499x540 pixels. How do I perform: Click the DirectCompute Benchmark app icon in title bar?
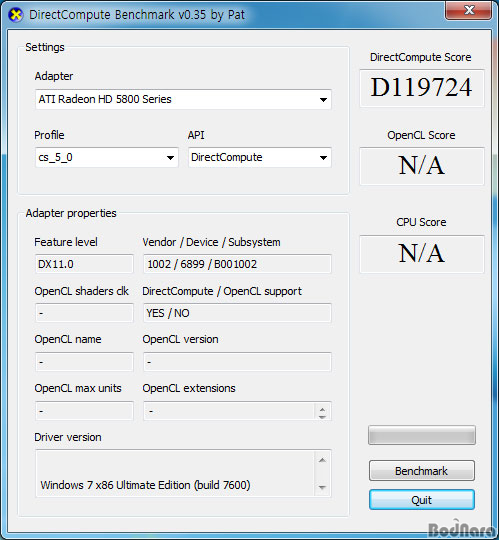point(15,15)
